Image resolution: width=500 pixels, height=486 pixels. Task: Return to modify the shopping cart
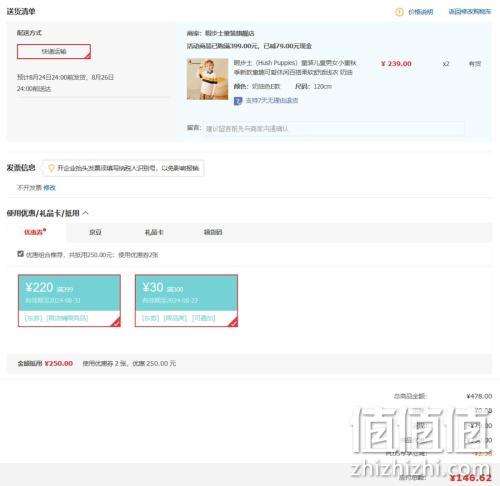470,12
